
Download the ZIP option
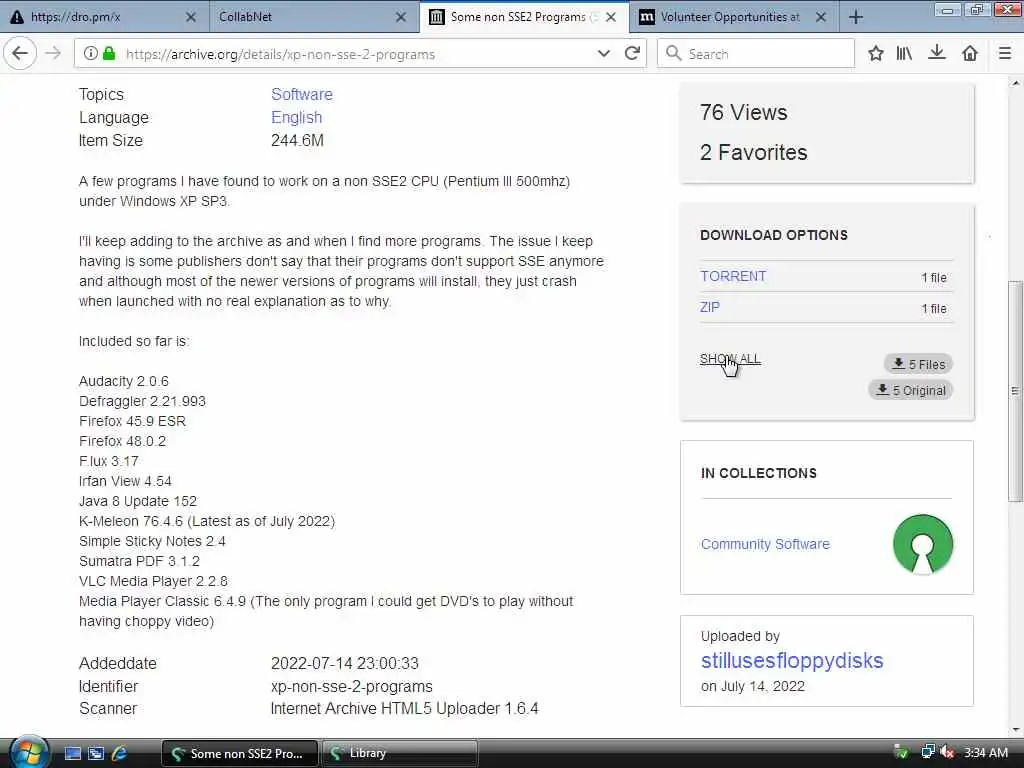coord(710,307)
